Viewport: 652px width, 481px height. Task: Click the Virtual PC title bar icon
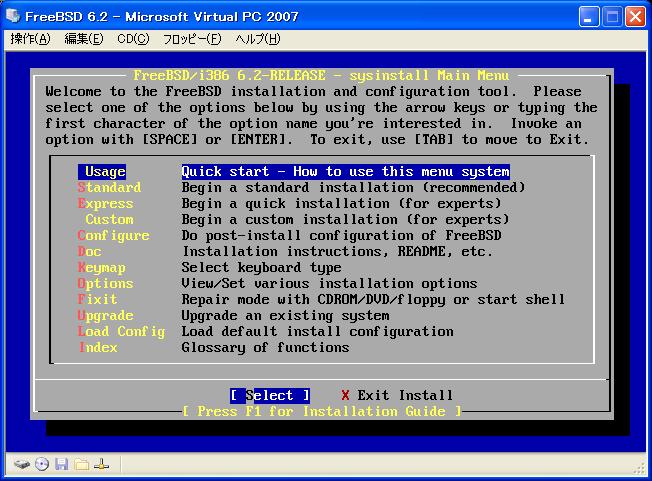pyautogui.click(x=13, y=16)
